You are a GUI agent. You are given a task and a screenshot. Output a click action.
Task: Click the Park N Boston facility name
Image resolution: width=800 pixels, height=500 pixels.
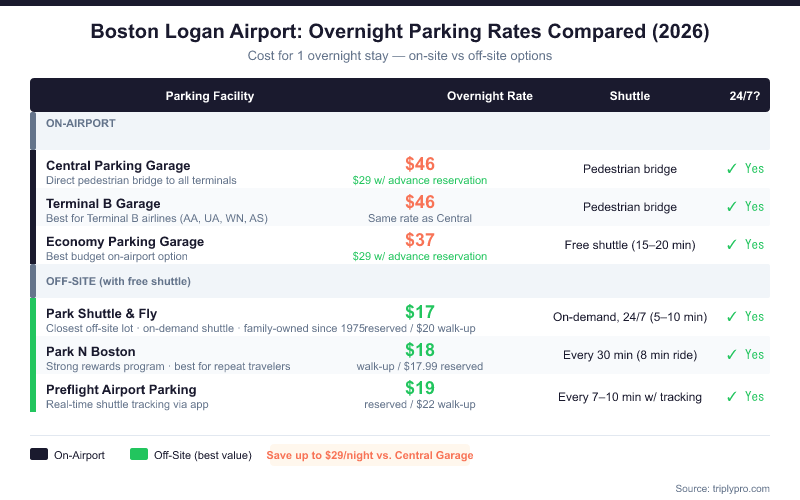pyautogui.click(x=91, y=351)
